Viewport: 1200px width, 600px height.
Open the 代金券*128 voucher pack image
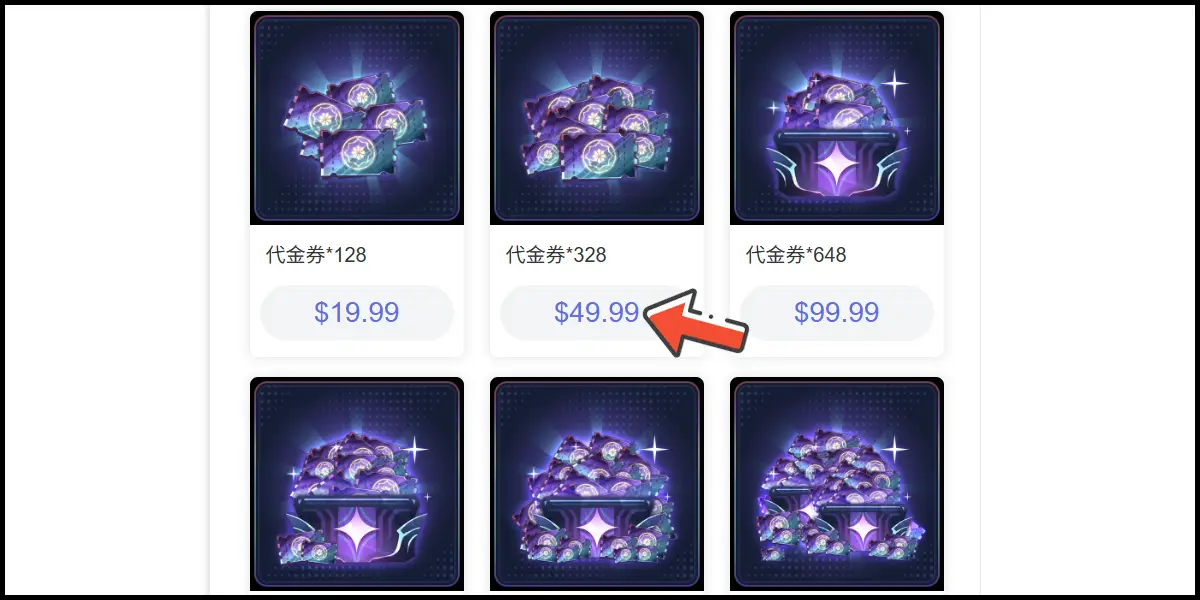pos(357,118)
